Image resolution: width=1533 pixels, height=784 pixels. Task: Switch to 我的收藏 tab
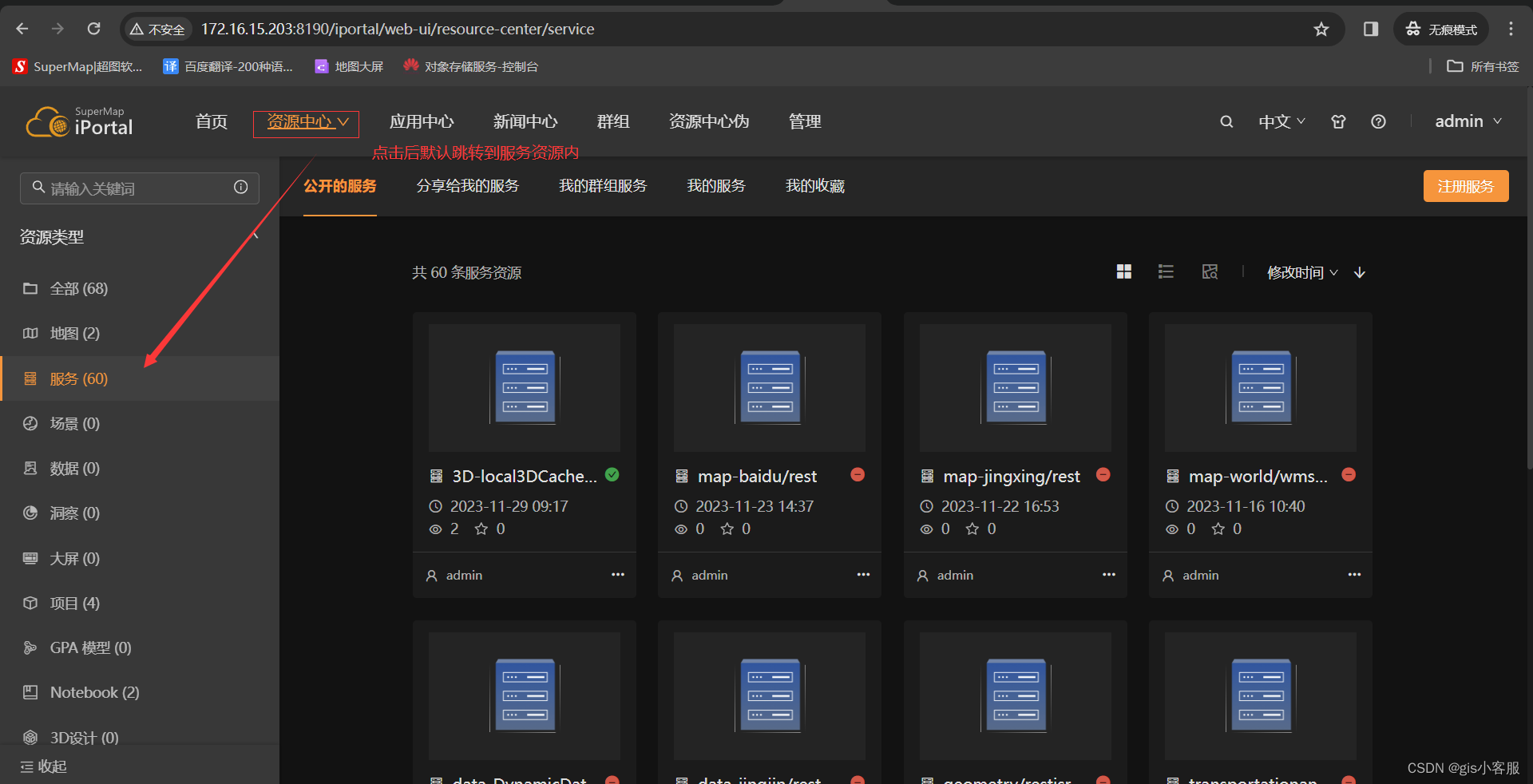click(x=815, y=186)
